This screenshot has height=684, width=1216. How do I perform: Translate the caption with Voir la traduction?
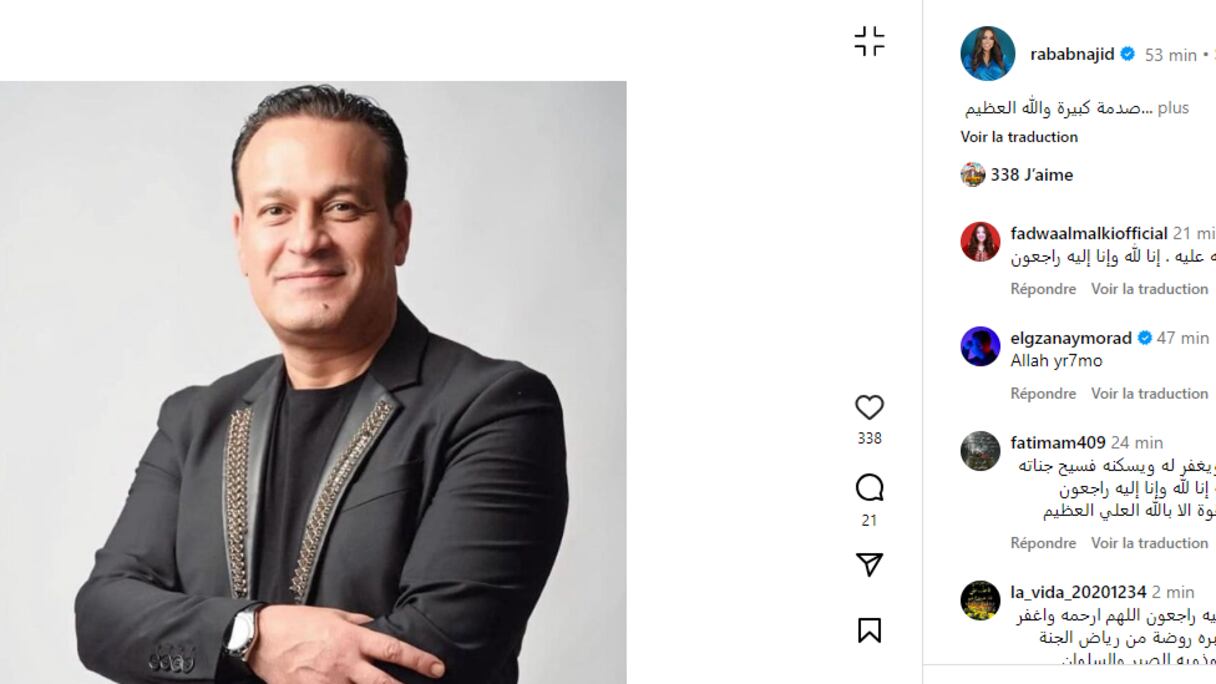[x=1019, y=137]
